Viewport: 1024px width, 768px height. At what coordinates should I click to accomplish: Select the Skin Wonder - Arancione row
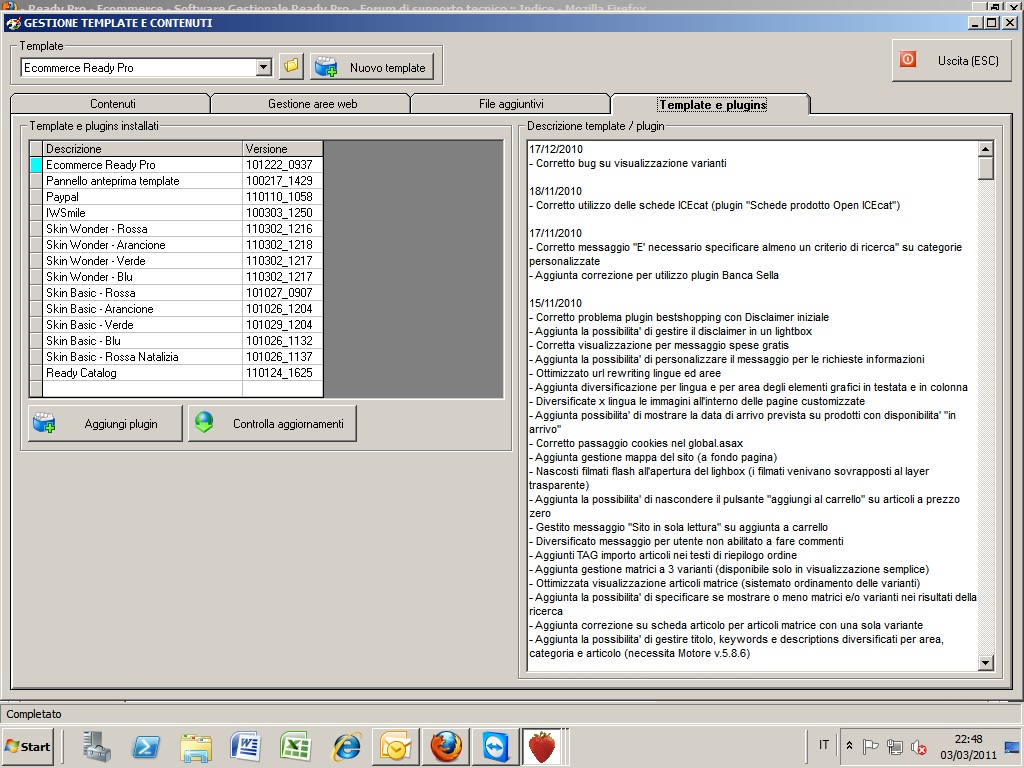(176, 245)
